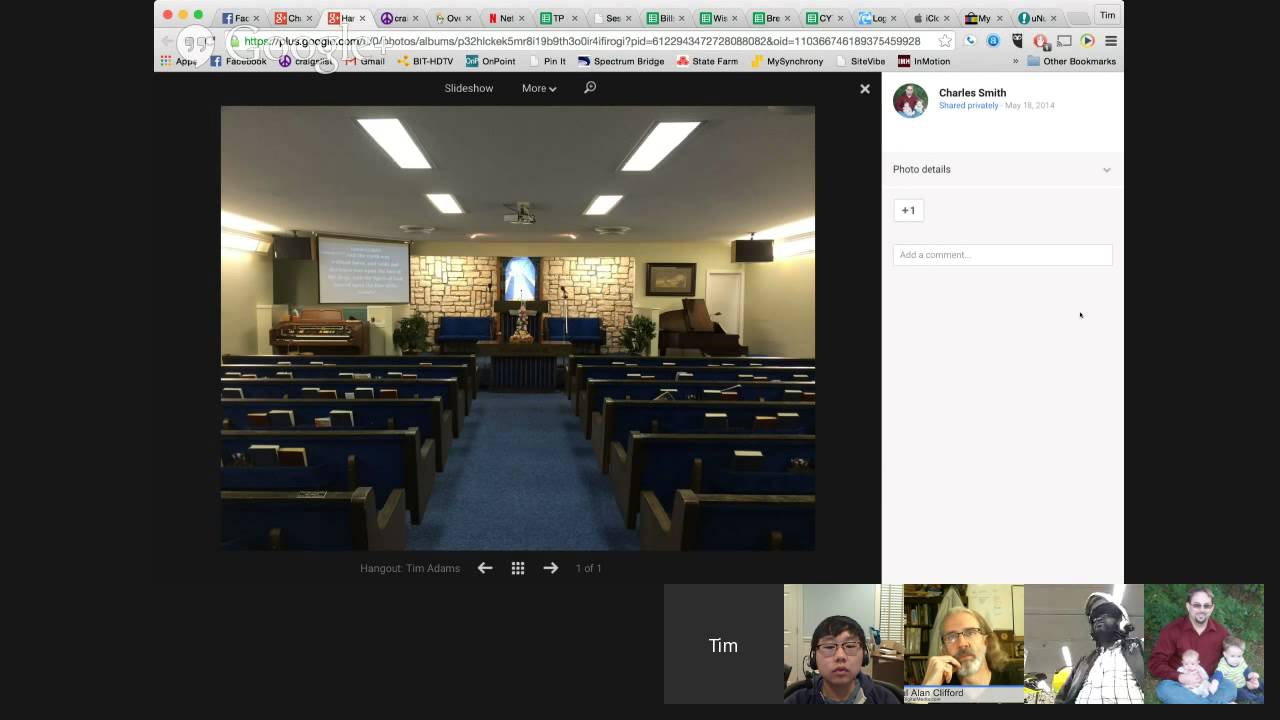Focus the Add a comment field
1280x720 pixels.
coord(1002,255)
